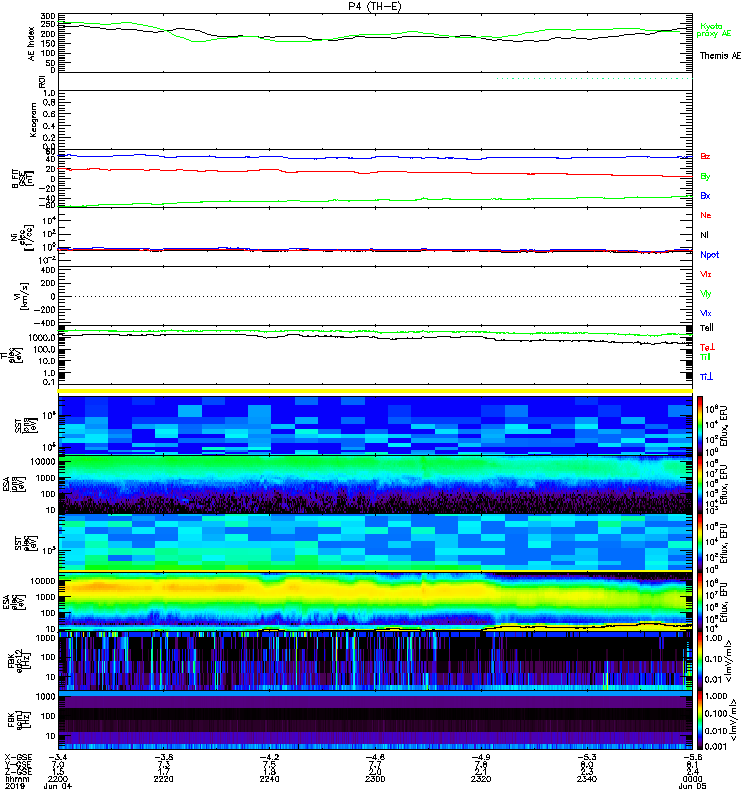Click the "400" tick on Vi axis
The width and height of the screenshot is (750, 800).
[48, 270]
